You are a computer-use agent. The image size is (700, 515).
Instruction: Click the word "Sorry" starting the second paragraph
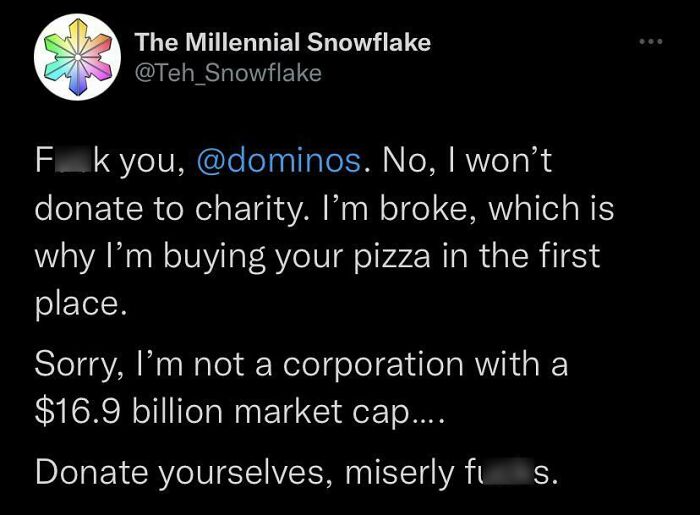77,364
